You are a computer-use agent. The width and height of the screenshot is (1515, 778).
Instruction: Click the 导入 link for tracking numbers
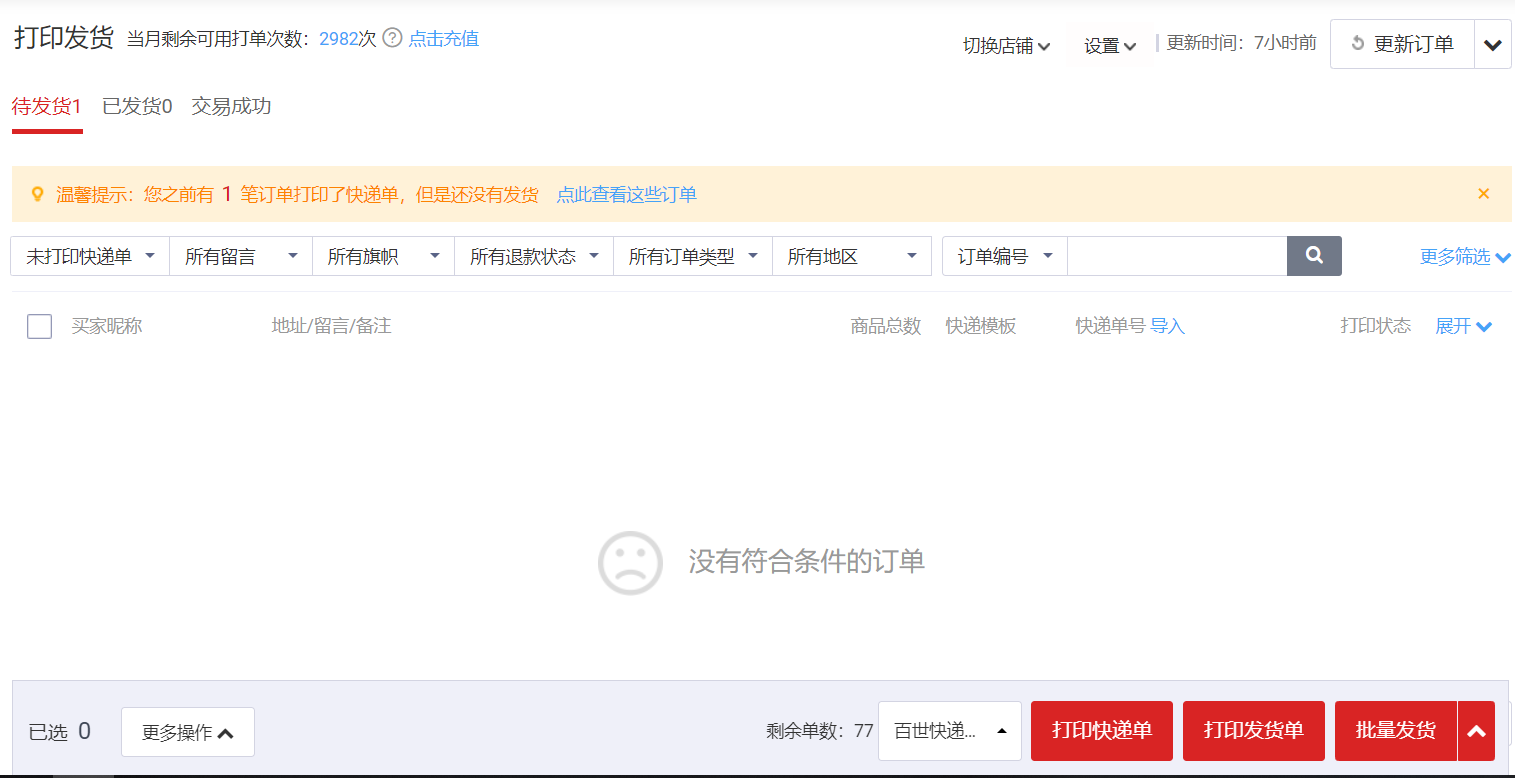pyautogui.click(x=1167, y=326)
